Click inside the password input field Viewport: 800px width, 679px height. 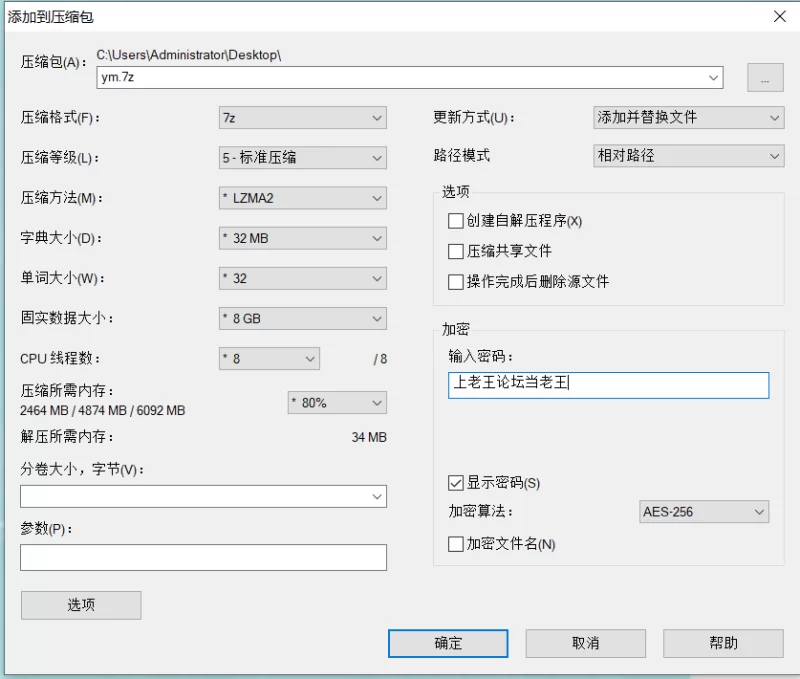(x=610, y=385)
